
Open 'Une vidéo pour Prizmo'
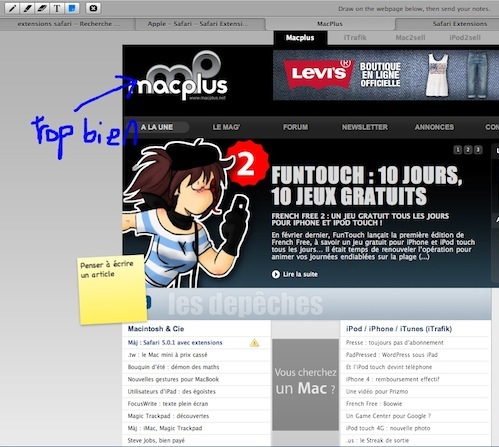pos(377,392)
